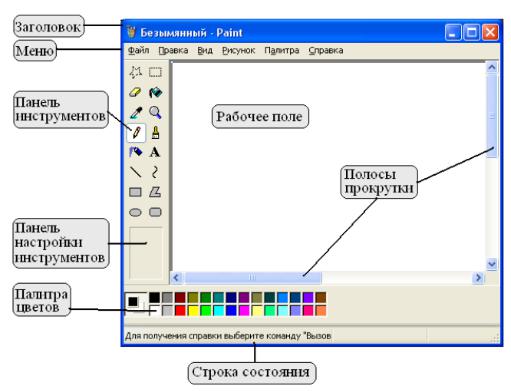Click the horizontal scrollbar right arrow
Viewport: 511px width, 391px height.
[x=478, y=277]
